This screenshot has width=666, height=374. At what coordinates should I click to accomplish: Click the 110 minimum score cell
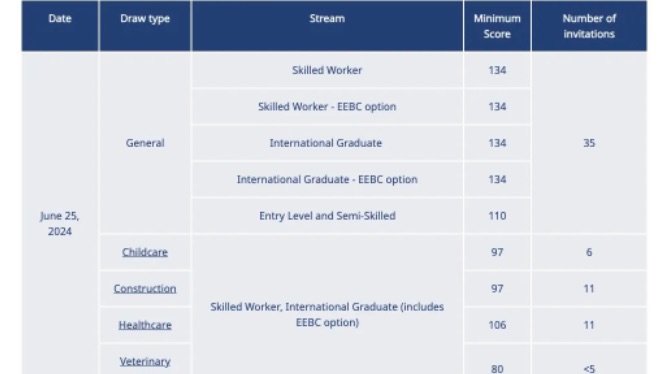(497, 216)
